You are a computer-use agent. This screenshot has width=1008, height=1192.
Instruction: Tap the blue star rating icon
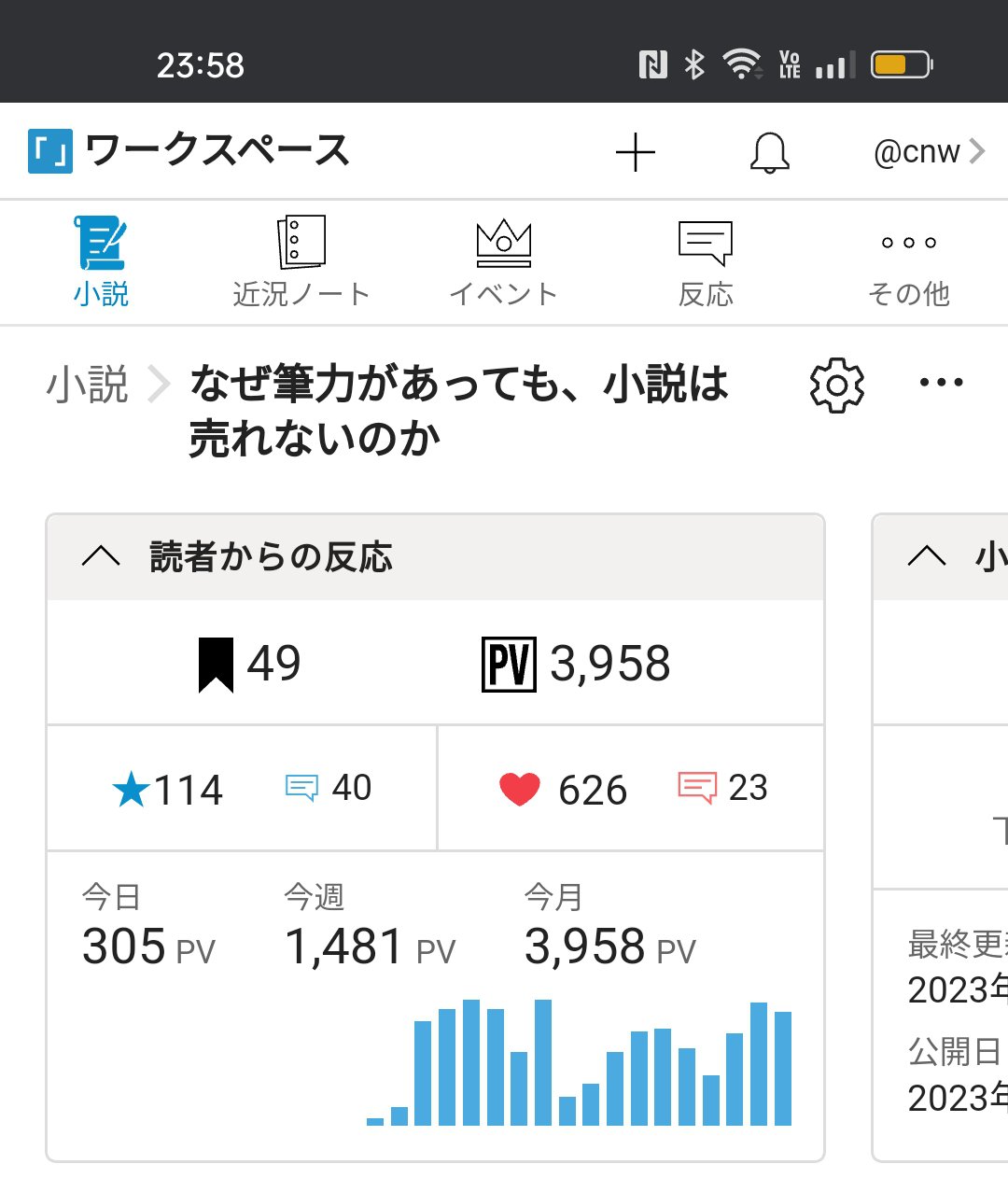pos(131,791)
